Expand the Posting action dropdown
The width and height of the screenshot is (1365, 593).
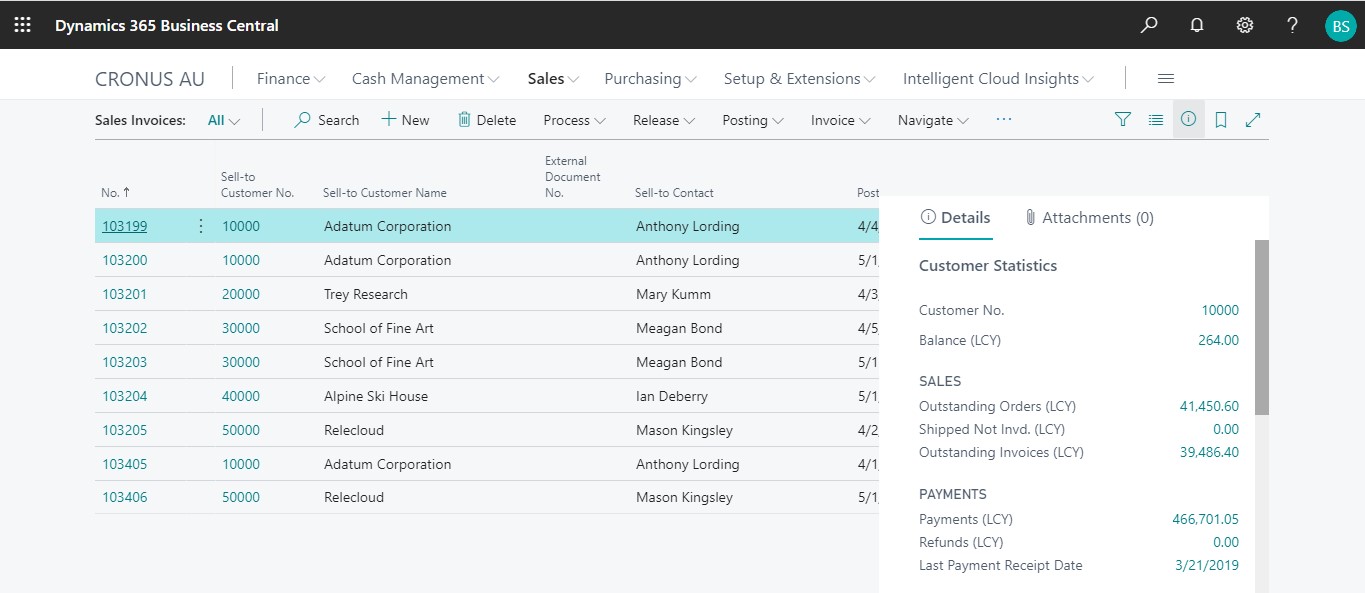point(752,120)
